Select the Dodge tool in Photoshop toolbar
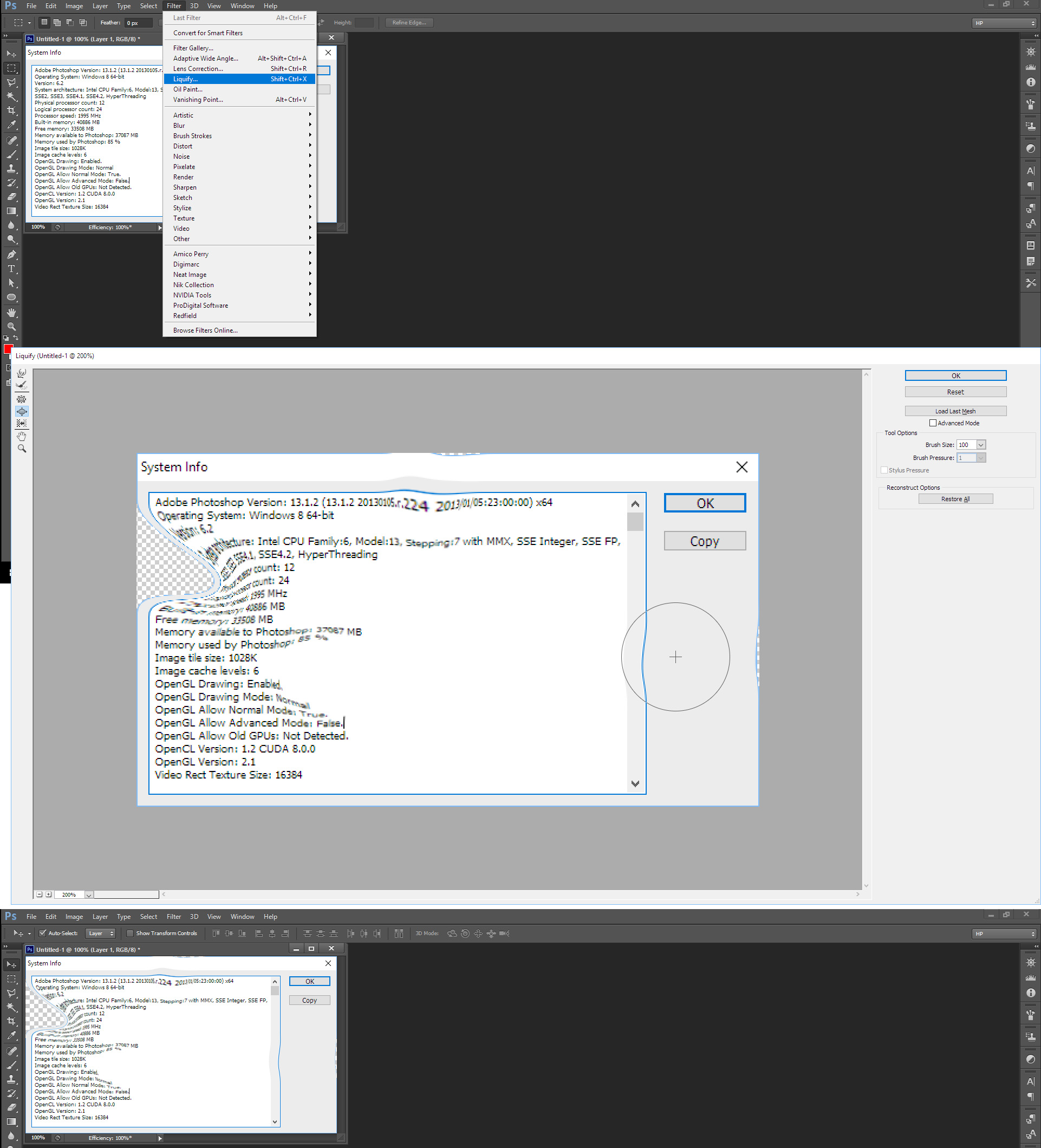Image resolution: width=1041 pixels, height=1148 pixels. (x=11, y=240)
